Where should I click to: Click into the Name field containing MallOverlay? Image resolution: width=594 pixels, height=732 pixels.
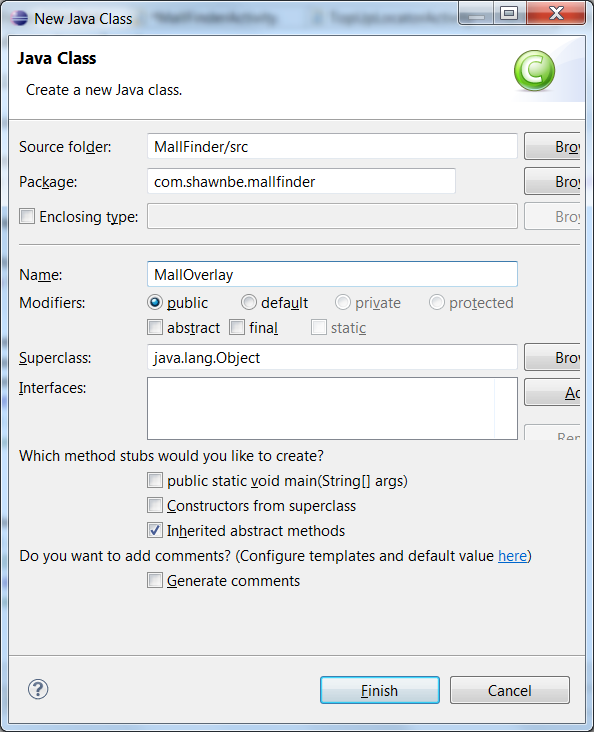tap(332, 274)
